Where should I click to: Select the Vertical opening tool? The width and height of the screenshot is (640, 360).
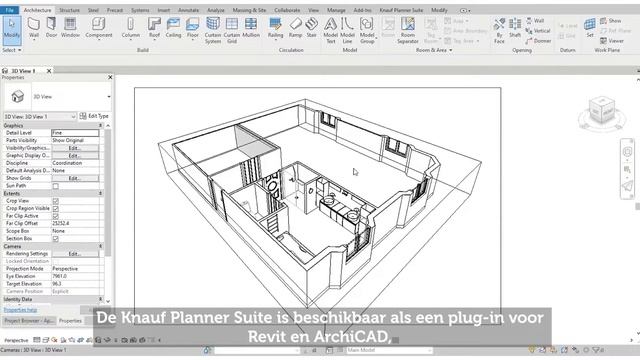pyautogui.click(x=538, y=31)
